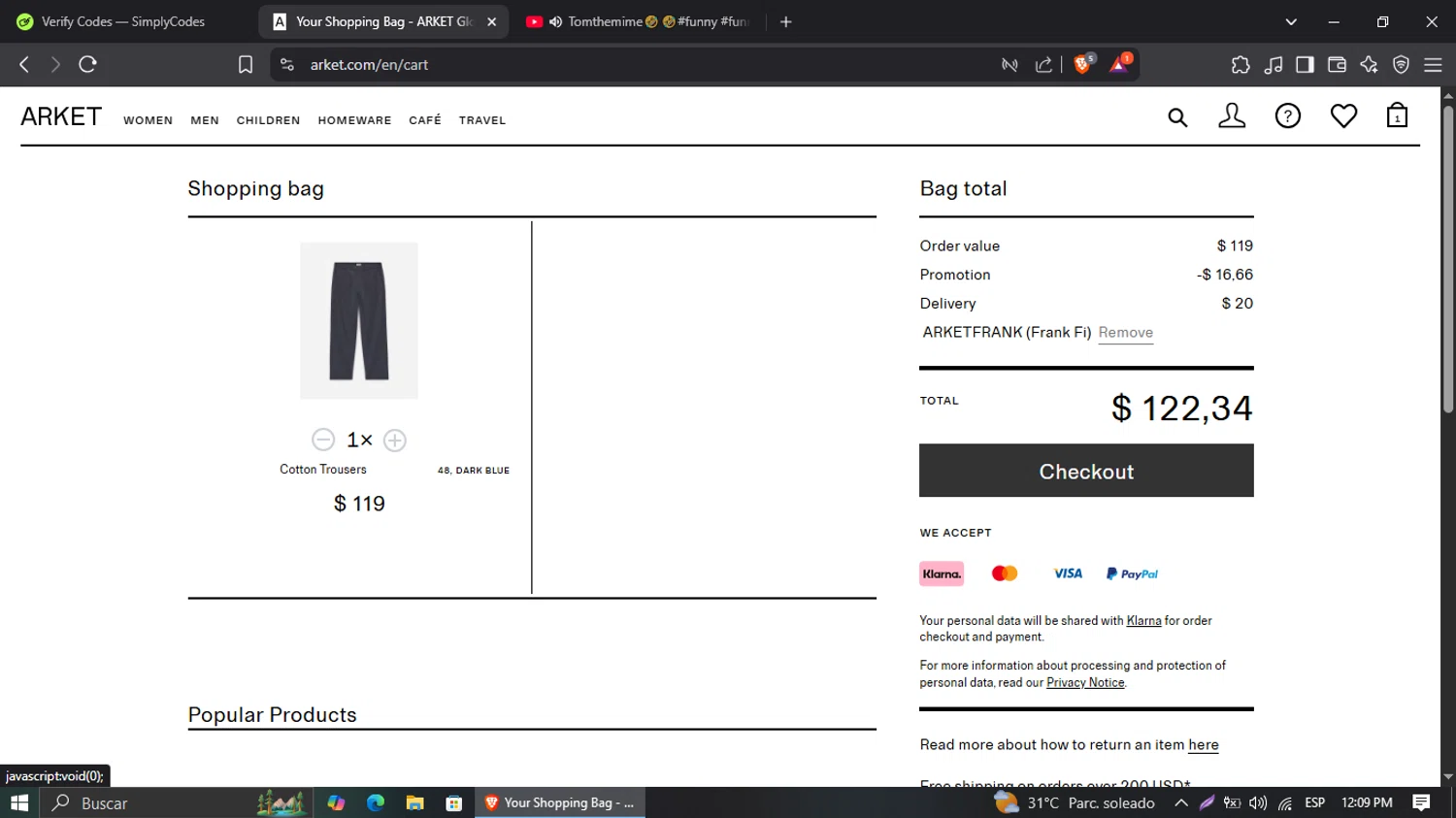Open Microsoft Edge from taskbar

click(x=376, y=802)
